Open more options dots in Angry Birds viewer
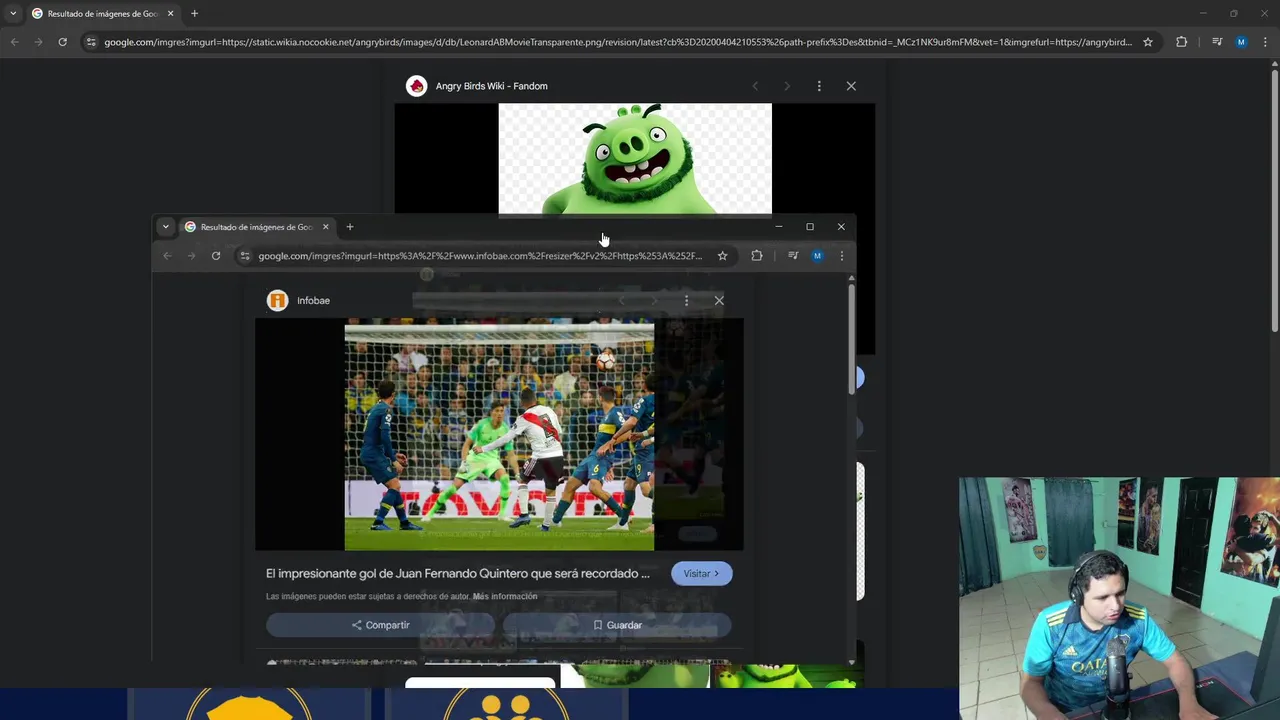Viewport: 1280px width, 720px height. click(x=819, y=86)
